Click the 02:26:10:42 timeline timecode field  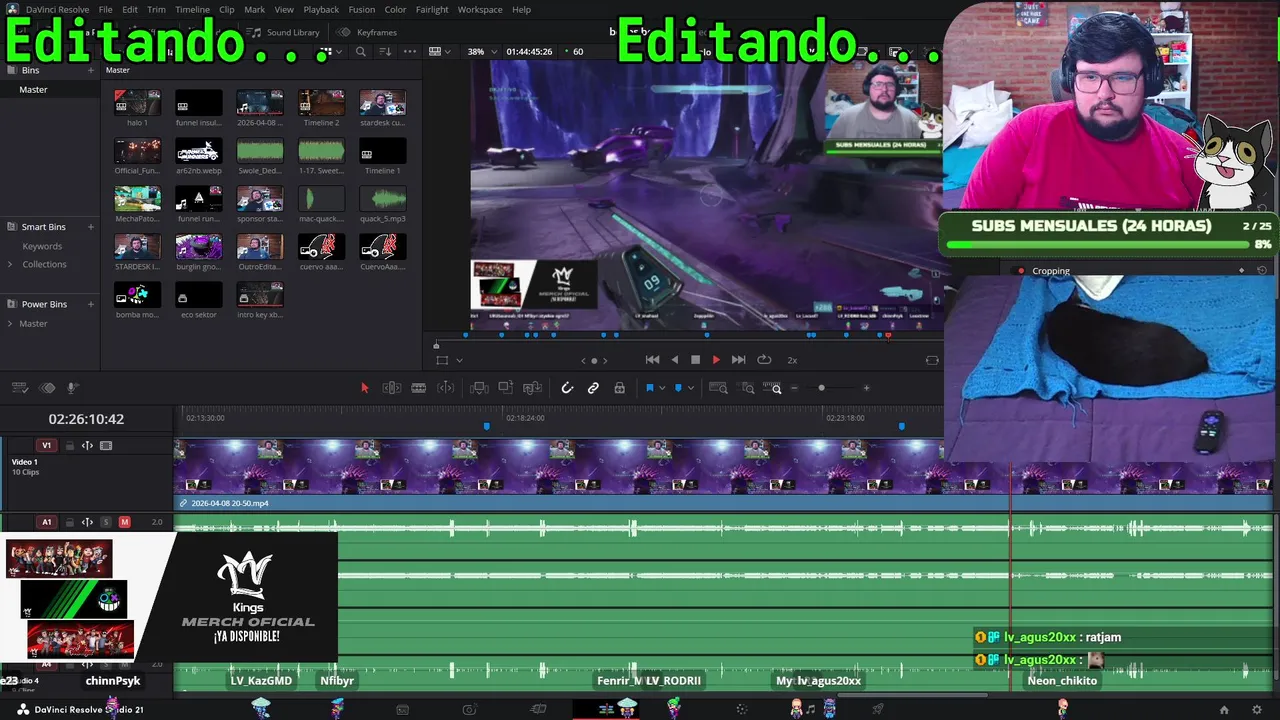coord(86,419)
